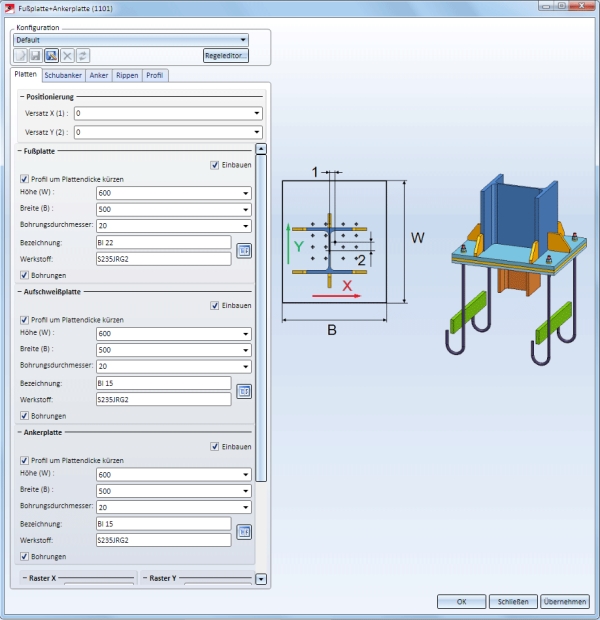This screenshot has width=600, height=620.
Task: Click the save configuration as icon
Action: (x=51, y=56)
